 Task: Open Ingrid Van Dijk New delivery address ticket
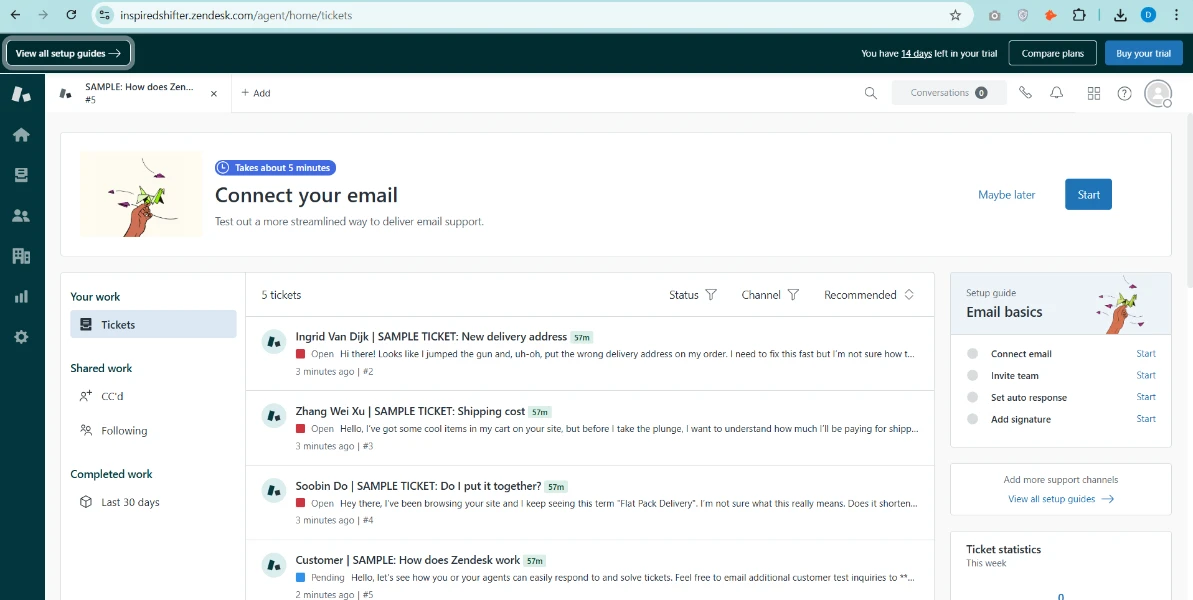[590, 354]
